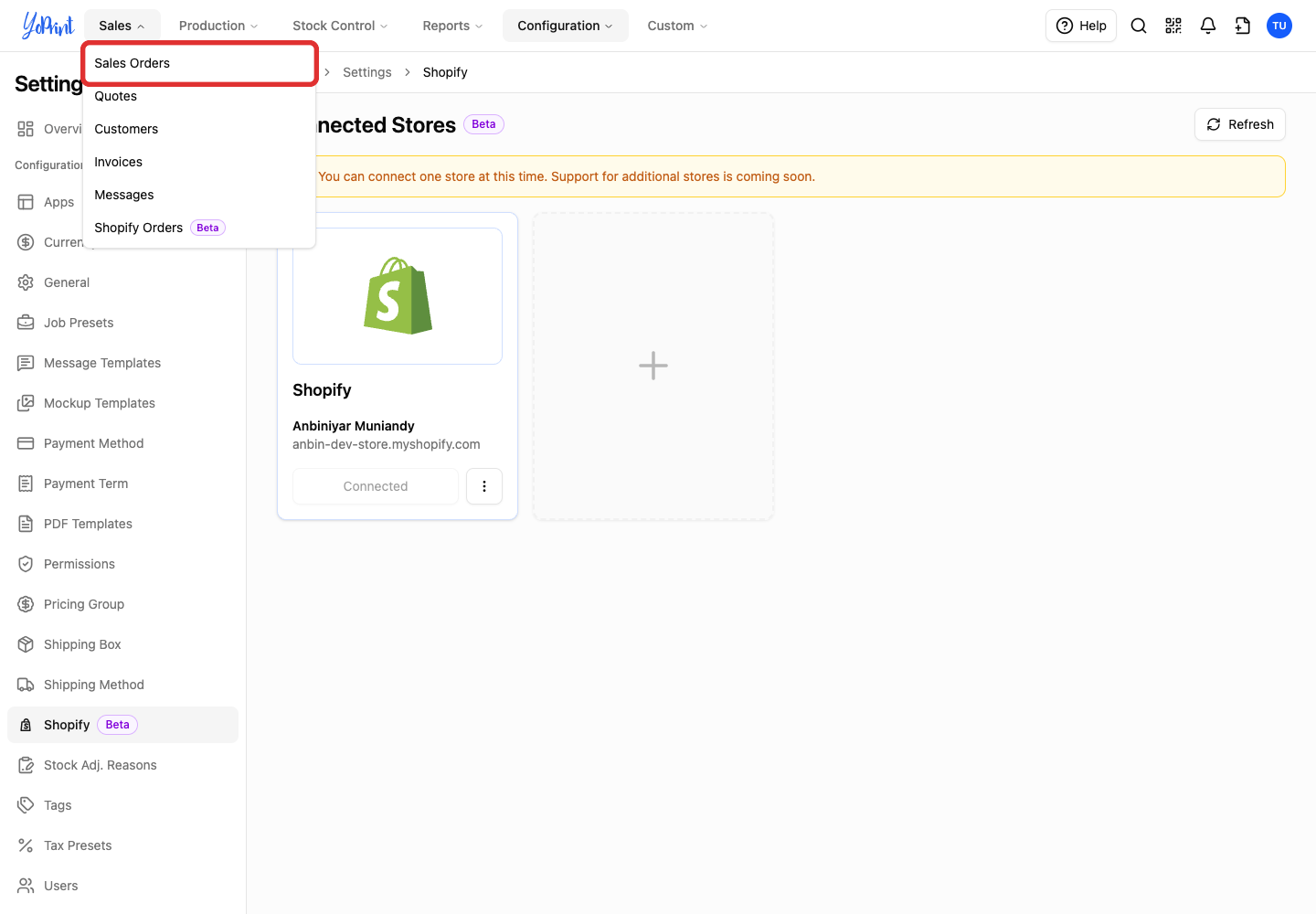Viewport: 1316px width, 914px height.
Task: Expand the Reports menu
Action: point(452,26)
